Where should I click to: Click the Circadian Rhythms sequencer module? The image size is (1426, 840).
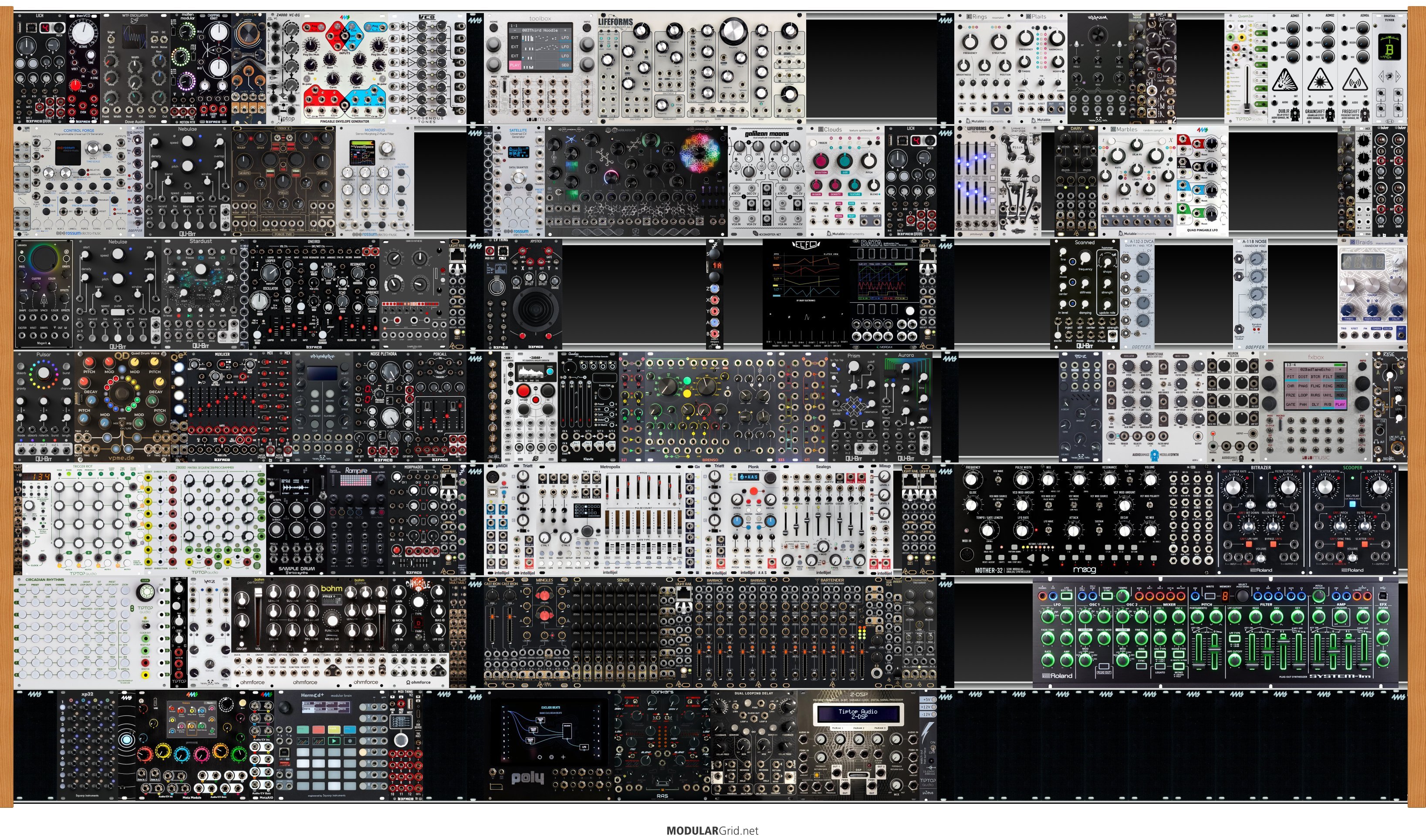pyautogui.click(x=92, y=632)
